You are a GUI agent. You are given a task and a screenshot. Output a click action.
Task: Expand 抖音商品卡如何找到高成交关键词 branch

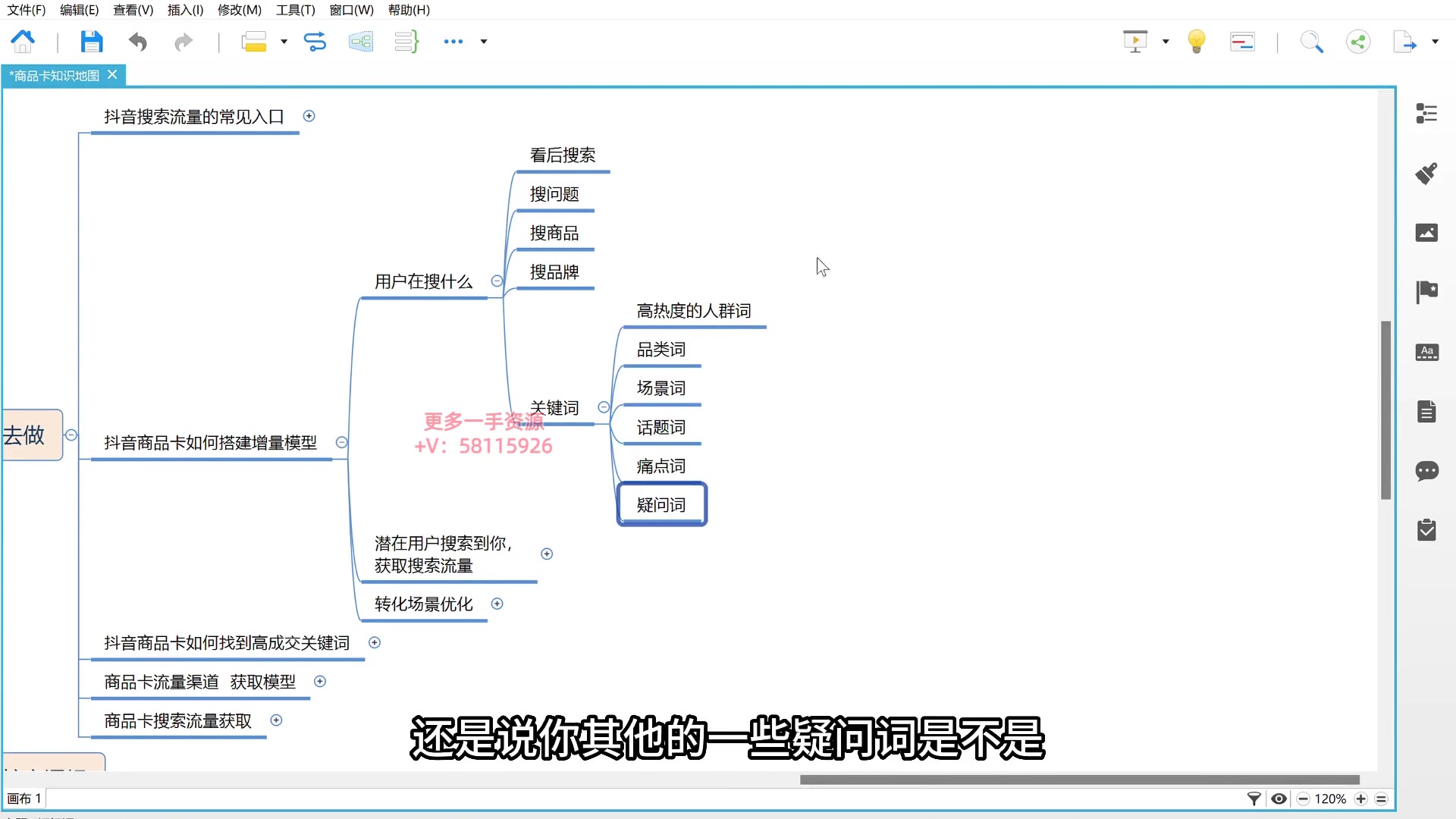(374, 642)
